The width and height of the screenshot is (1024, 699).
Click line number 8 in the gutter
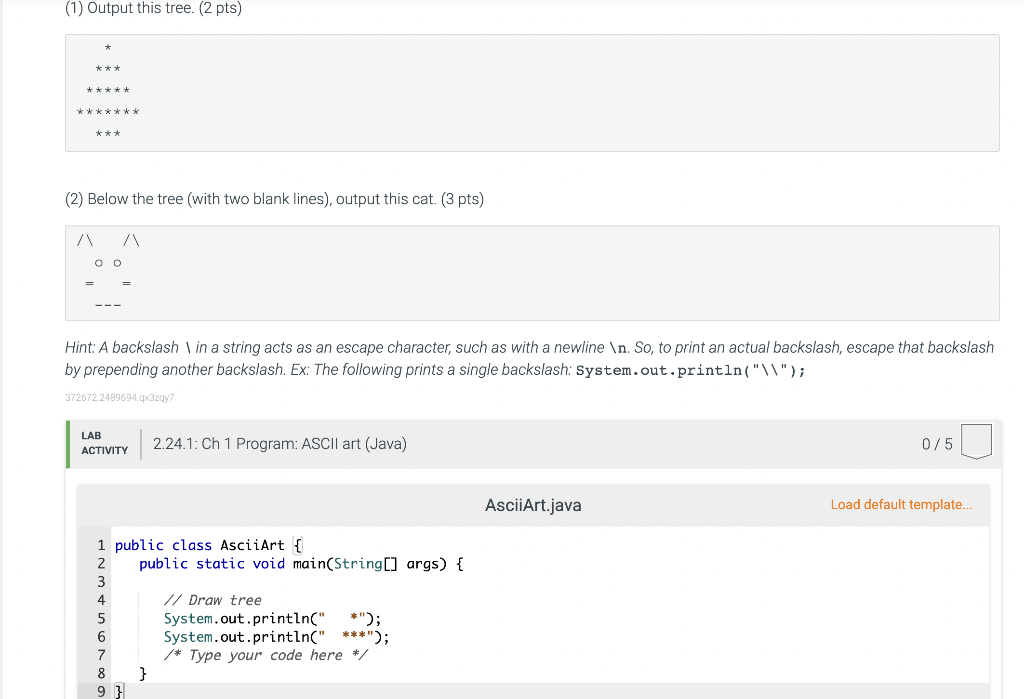[101, 673]
